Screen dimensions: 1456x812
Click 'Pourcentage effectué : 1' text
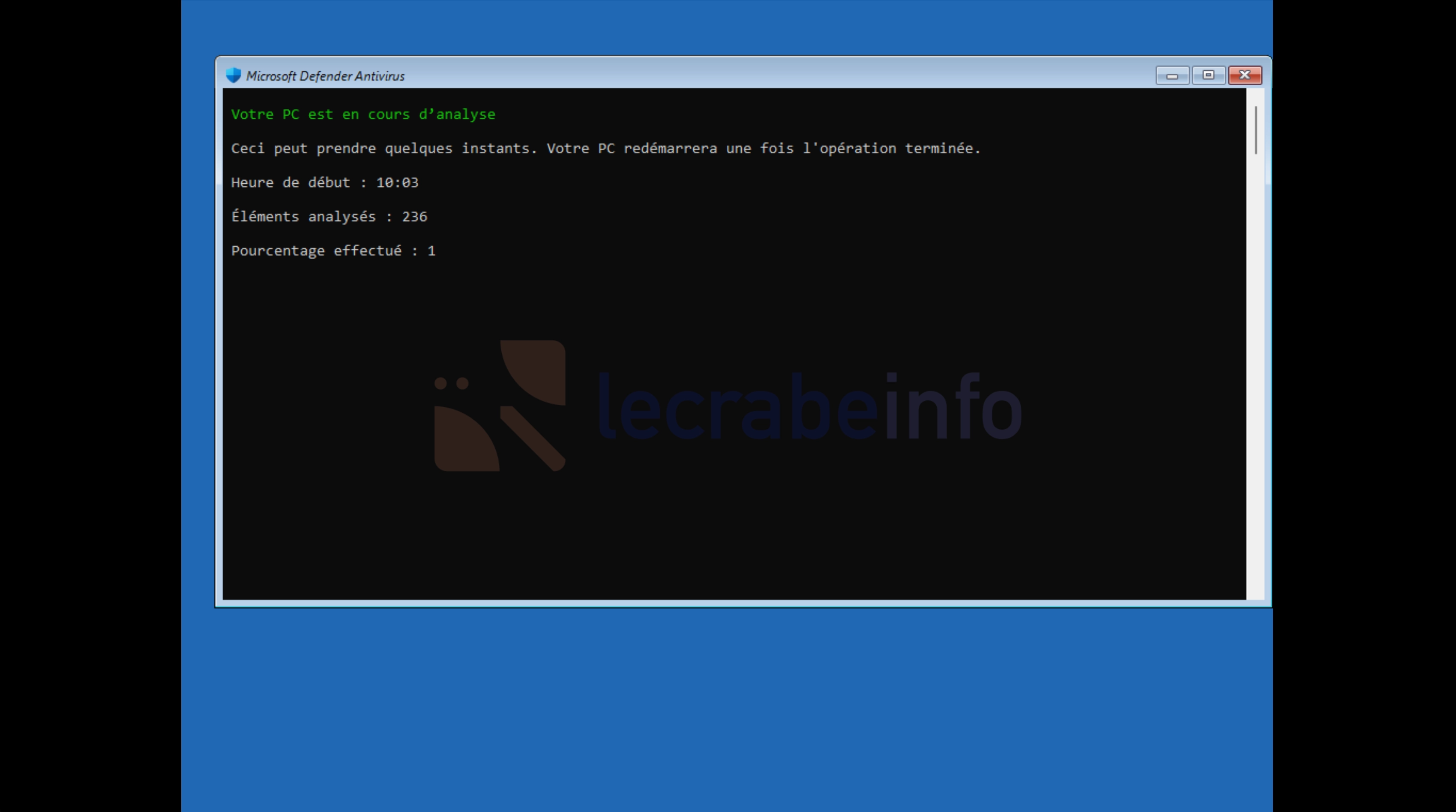[x=333, y=251]
